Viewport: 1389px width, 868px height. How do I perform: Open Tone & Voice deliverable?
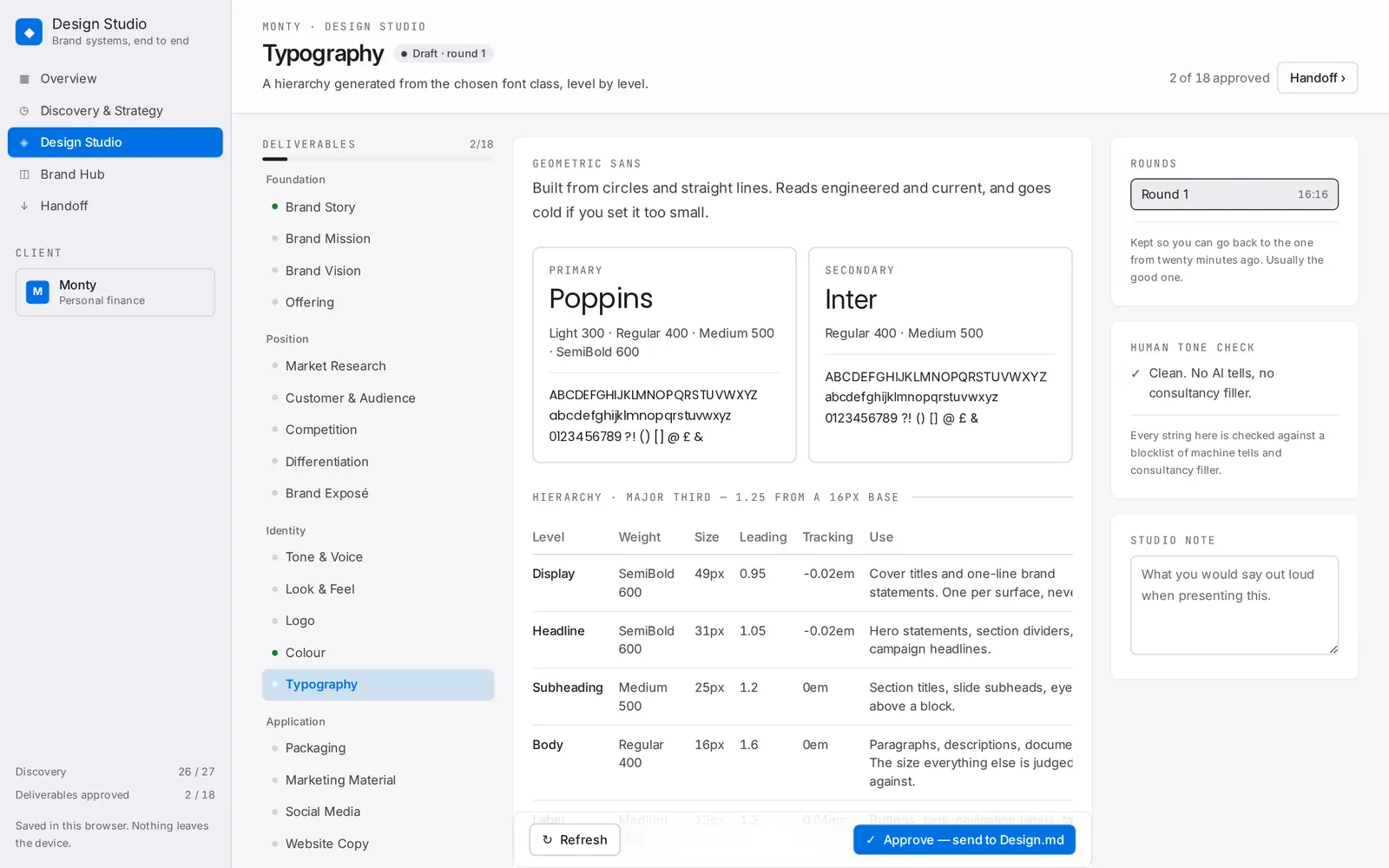point(379,557)
